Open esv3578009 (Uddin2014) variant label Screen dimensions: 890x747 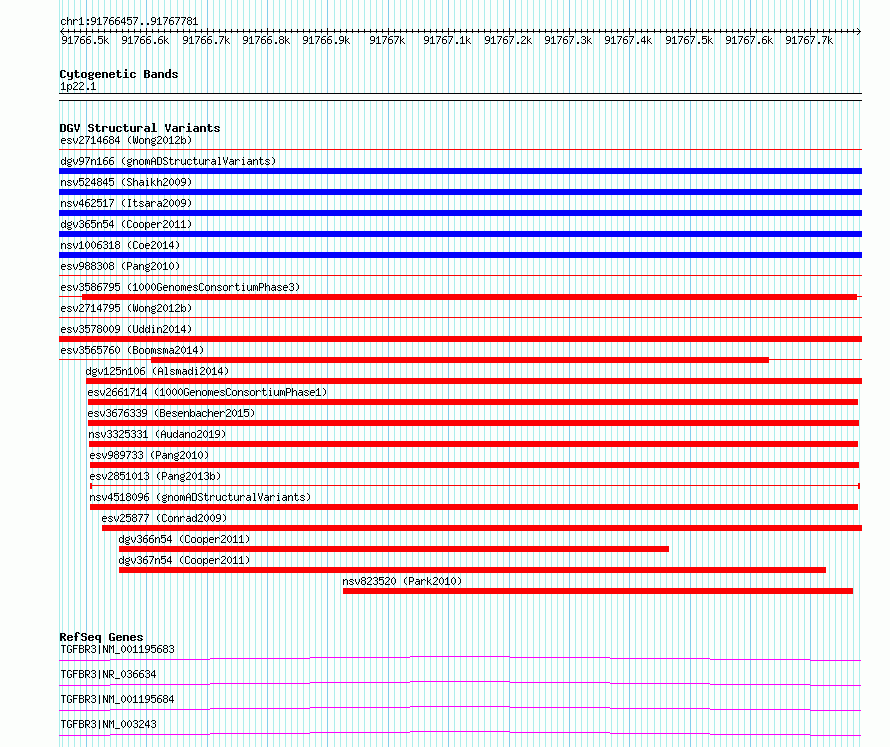pyautogui.click(x=126, y=329)
